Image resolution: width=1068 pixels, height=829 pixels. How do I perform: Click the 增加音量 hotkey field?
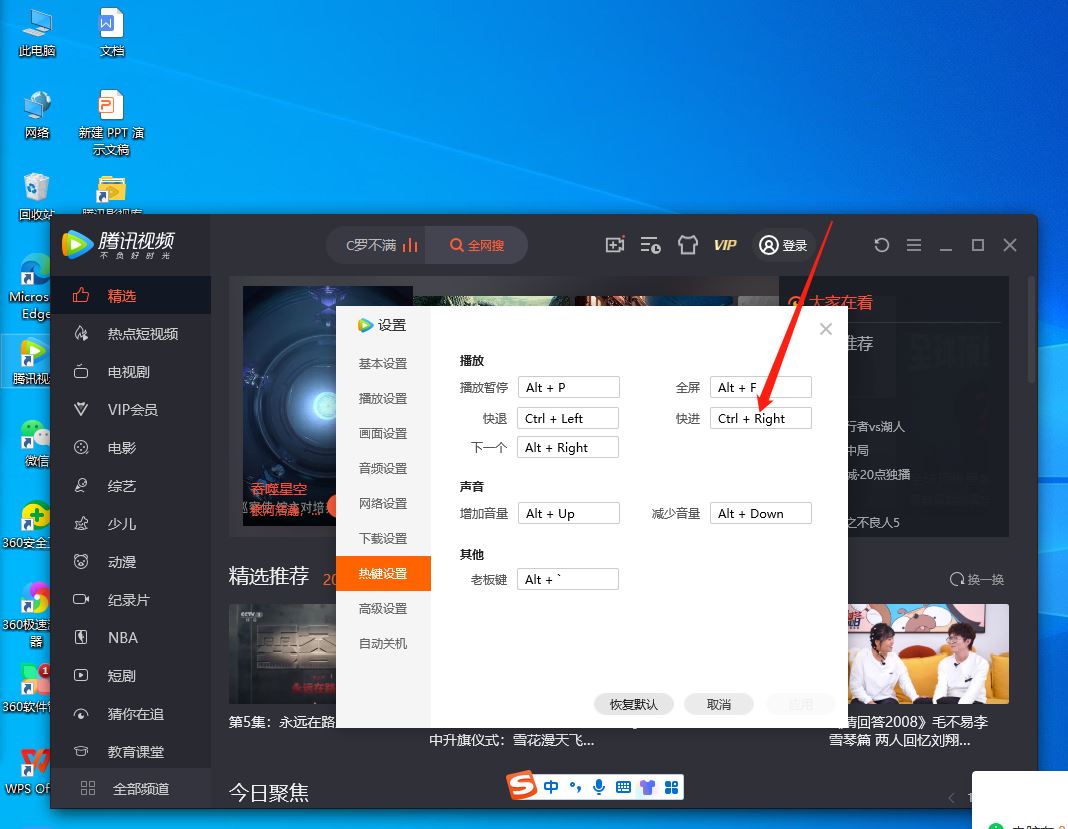(569, 513)
